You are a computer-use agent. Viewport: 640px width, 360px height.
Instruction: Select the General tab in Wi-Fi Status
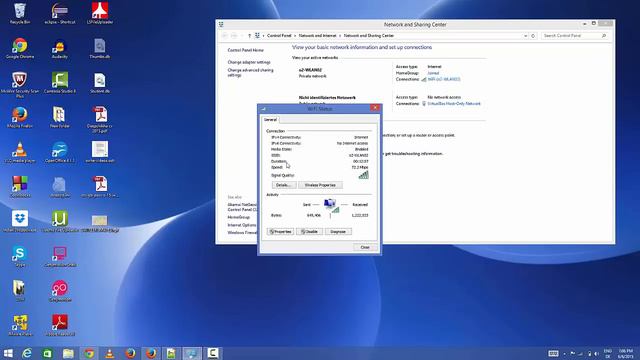[270, 120]
